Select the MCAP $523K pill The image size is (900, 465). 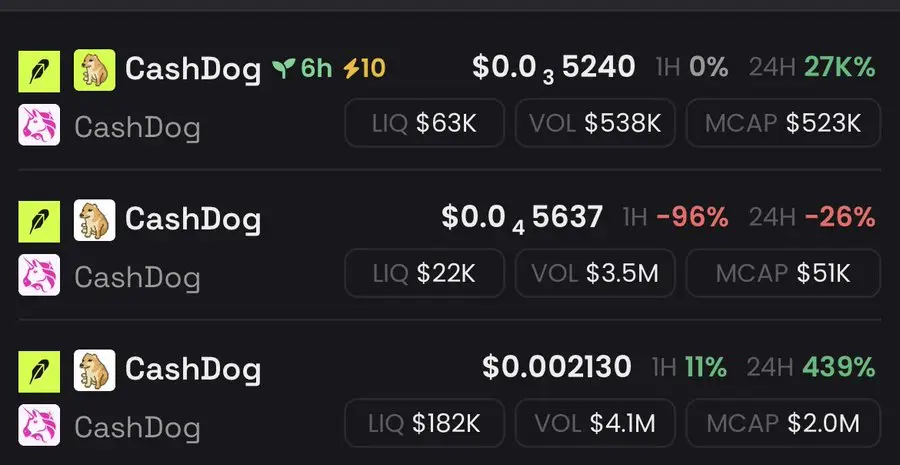pyautogui.click(x=783, y=123)
